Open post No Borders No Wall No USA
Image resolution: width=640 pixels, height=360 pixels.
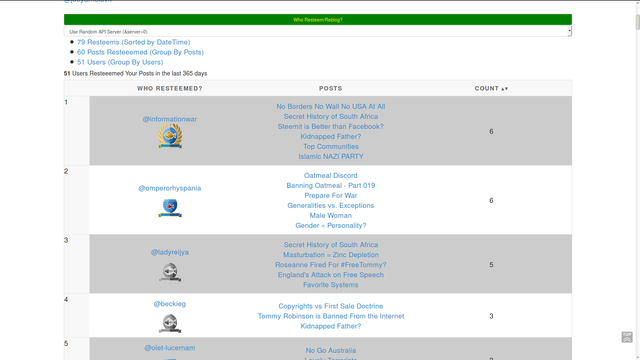coord(331,107)
